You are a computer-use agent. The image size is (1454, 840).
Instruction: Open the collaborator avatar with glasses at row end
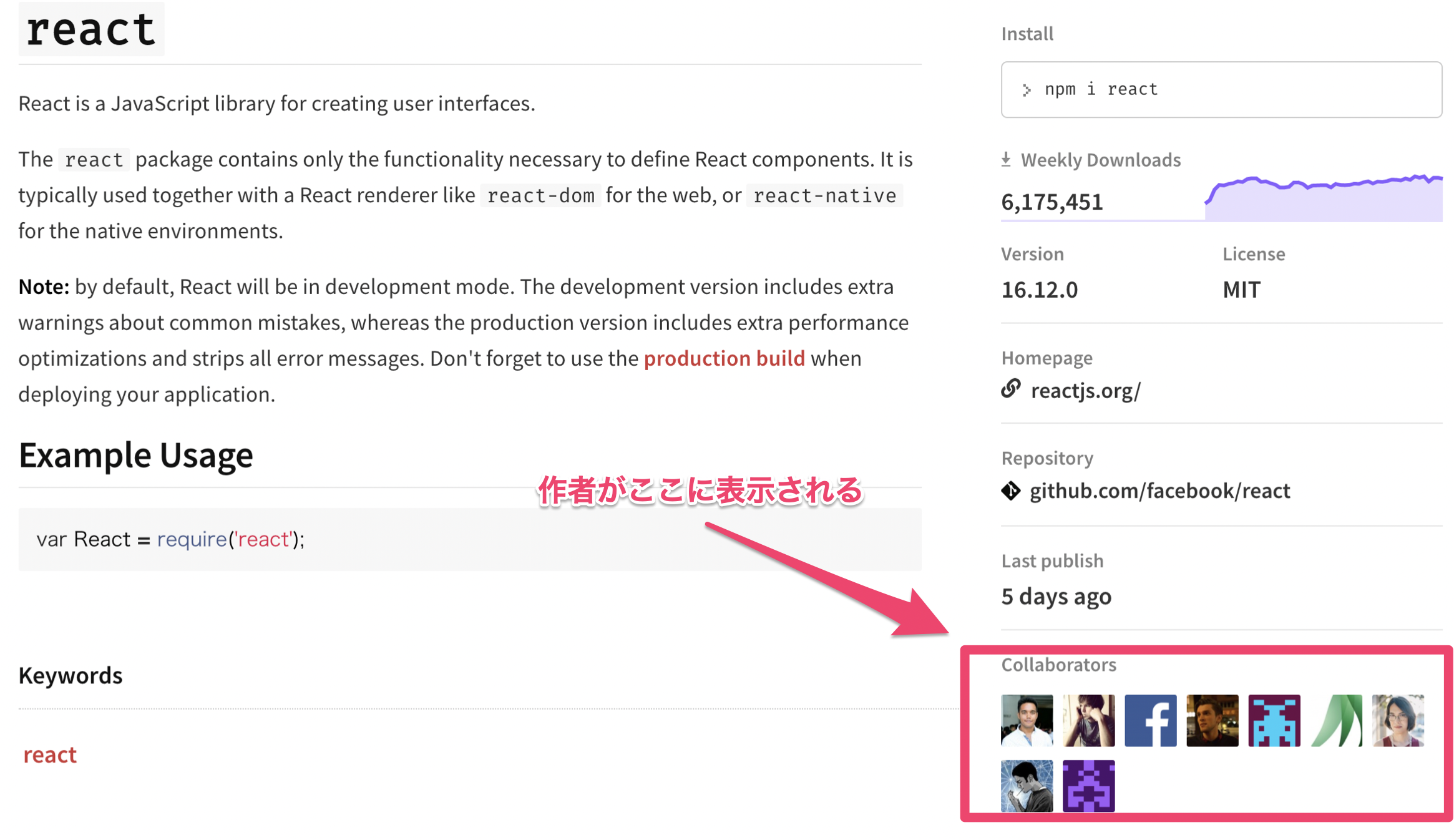(1398, 720)
